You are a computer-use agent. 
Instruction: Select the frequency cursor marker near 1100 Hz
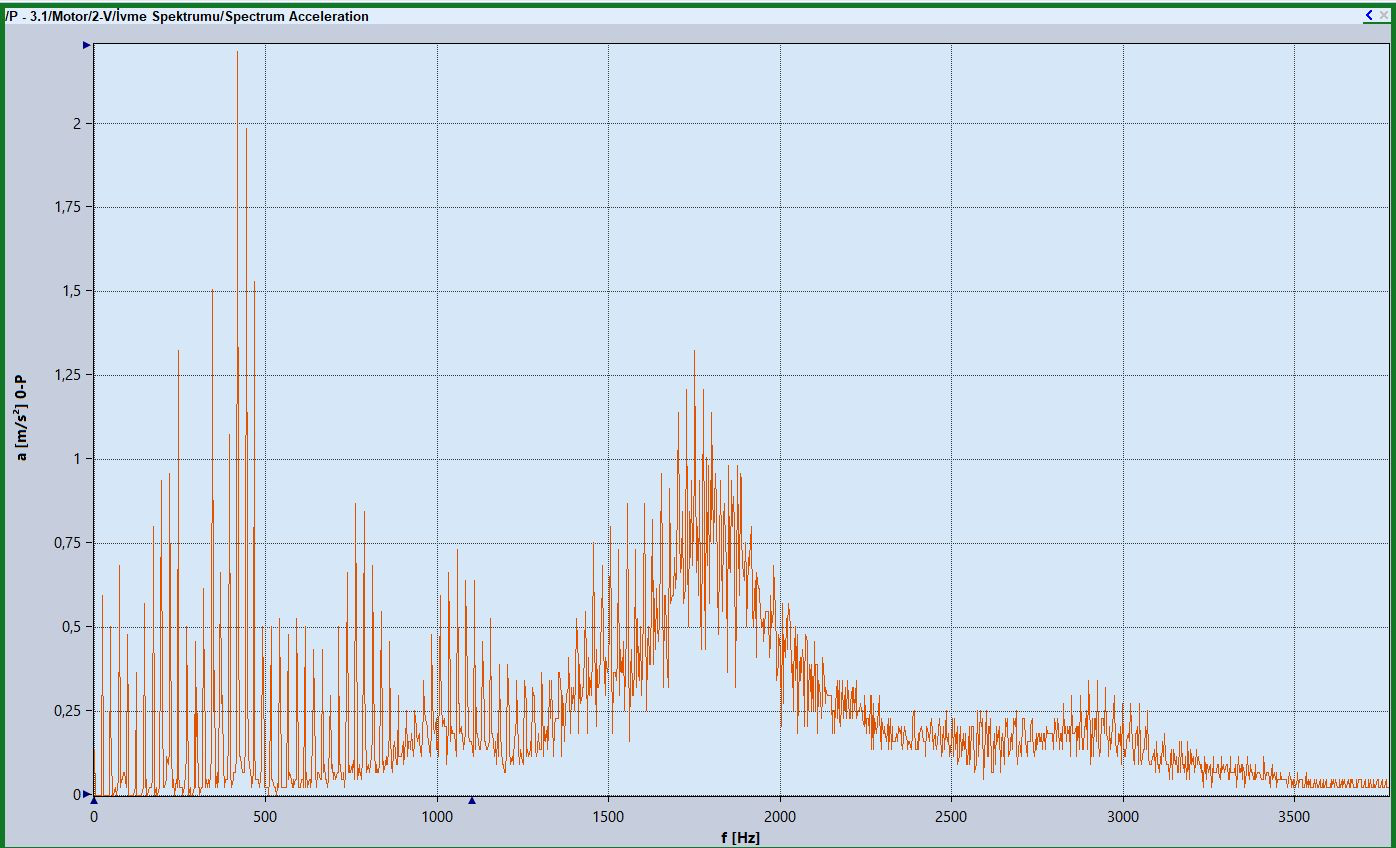coord(472,800)
